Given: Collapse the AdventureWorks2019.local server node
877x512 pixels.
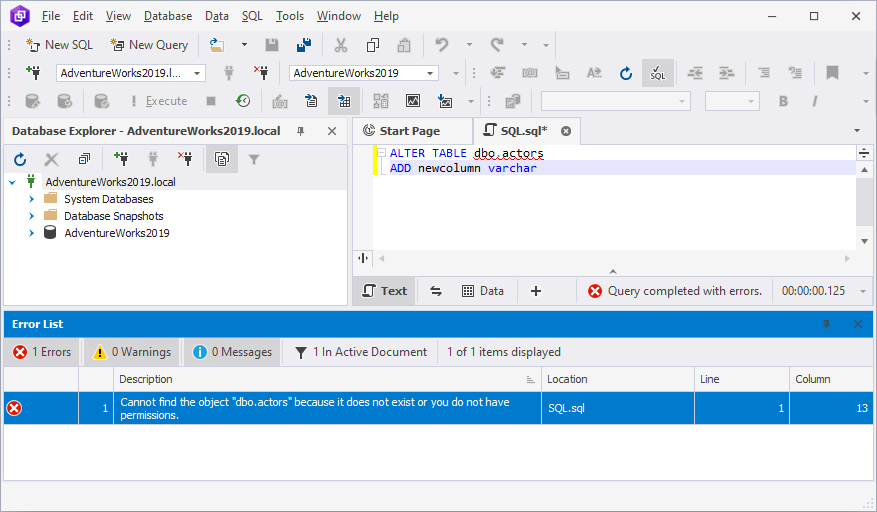Looking at the screenshot, I should point(12,182).
